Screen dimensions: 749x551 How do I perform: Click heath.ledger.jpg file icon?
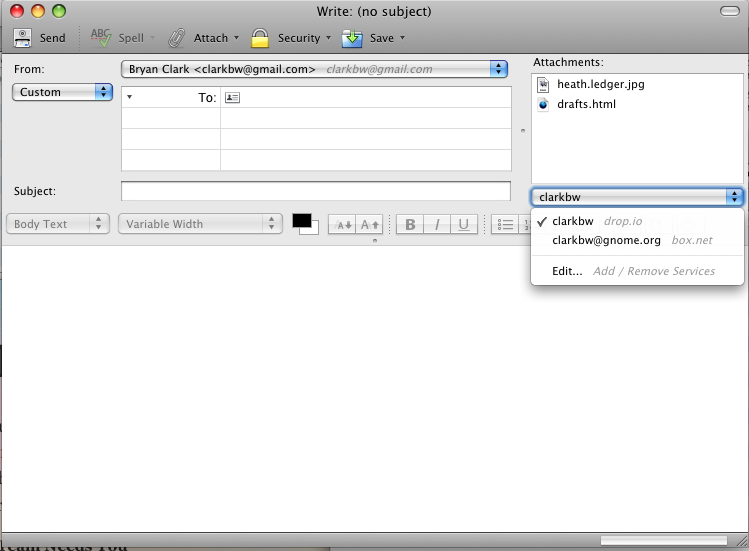(543, 85)
